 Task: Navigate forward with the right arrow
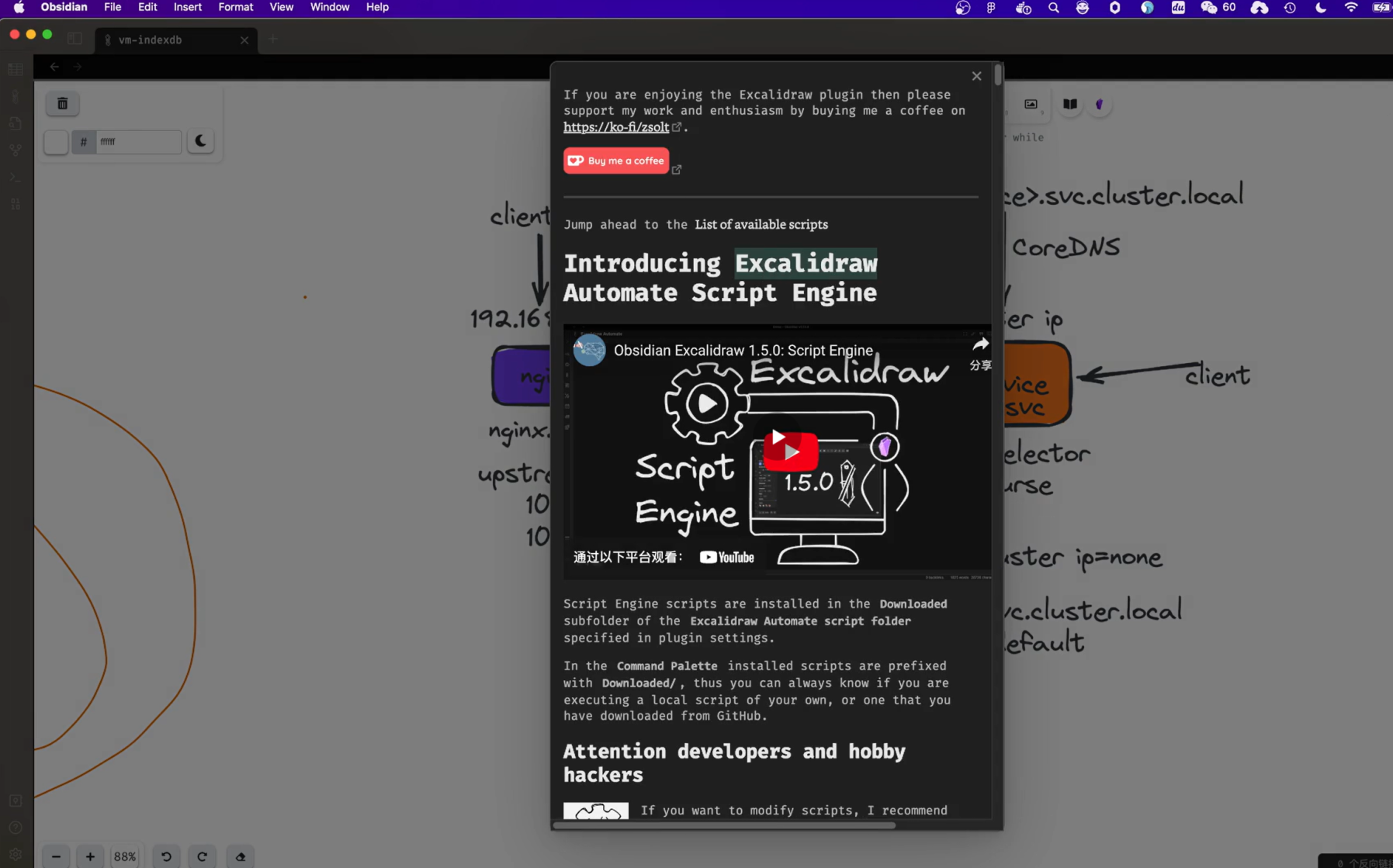pyautogui.click(x=77, y=67)
